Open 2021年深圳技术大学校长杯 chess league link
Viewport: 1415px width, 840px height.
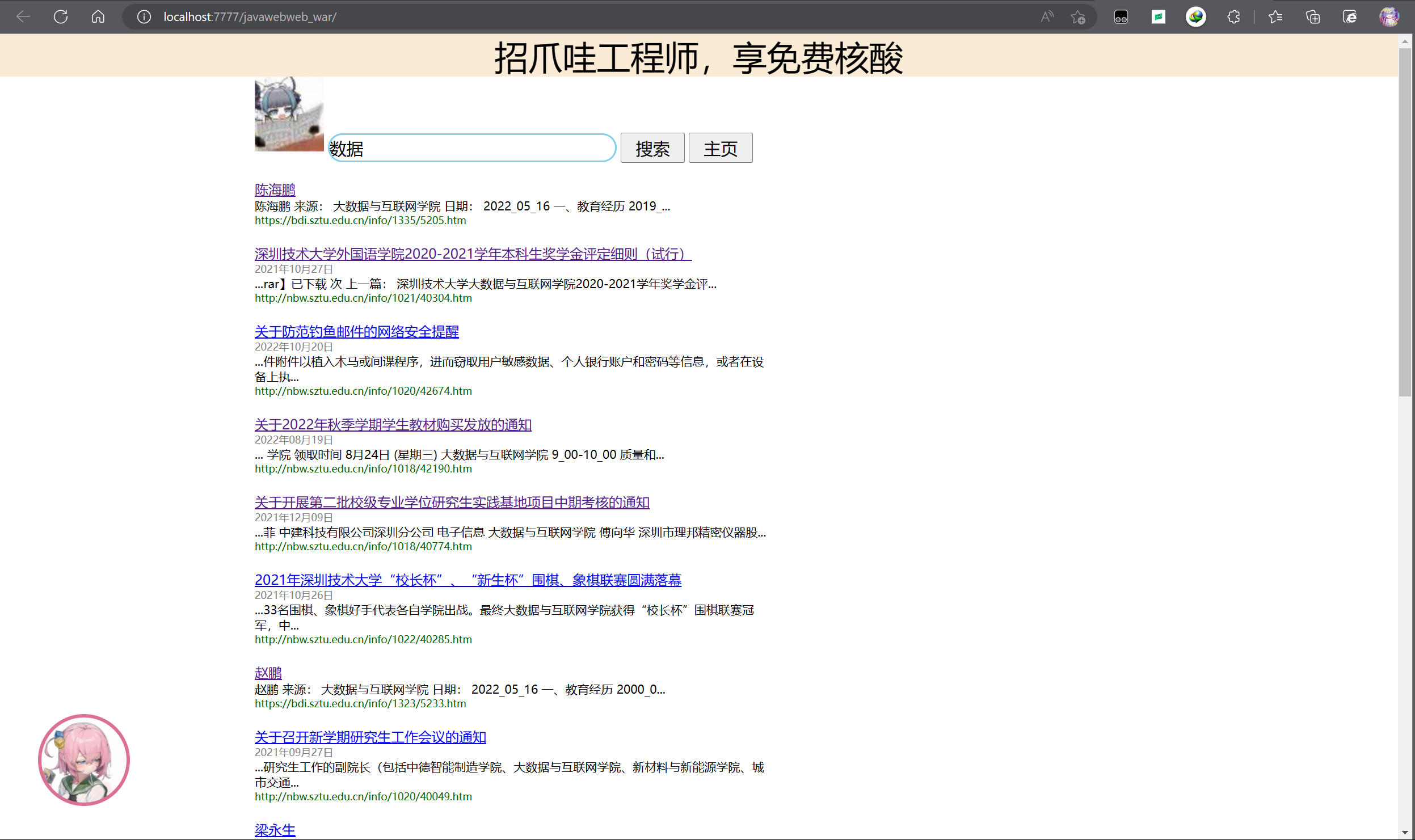(x=468, y=580)
